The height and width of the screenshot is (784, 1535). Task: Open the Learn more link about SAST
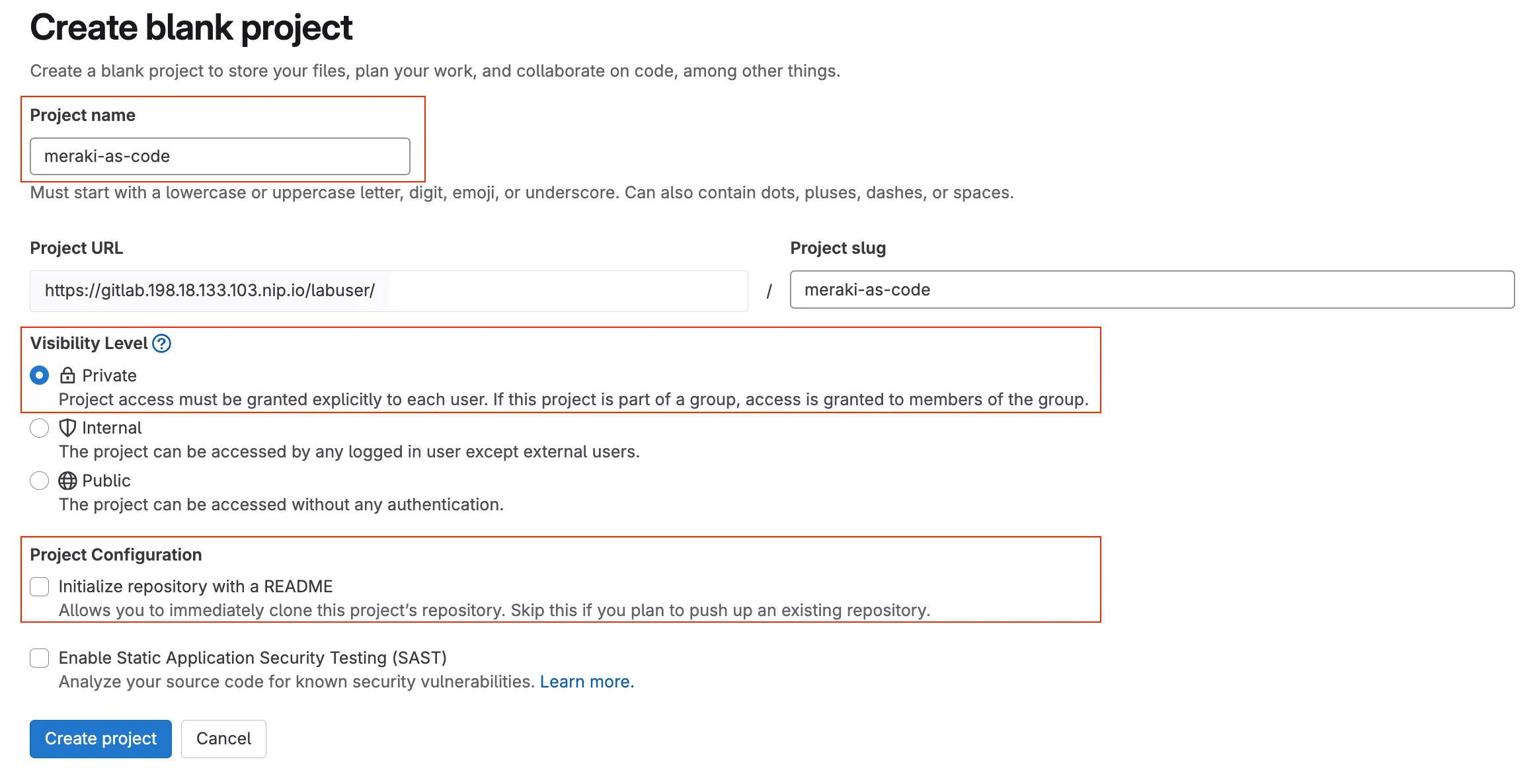coord(586,681)
